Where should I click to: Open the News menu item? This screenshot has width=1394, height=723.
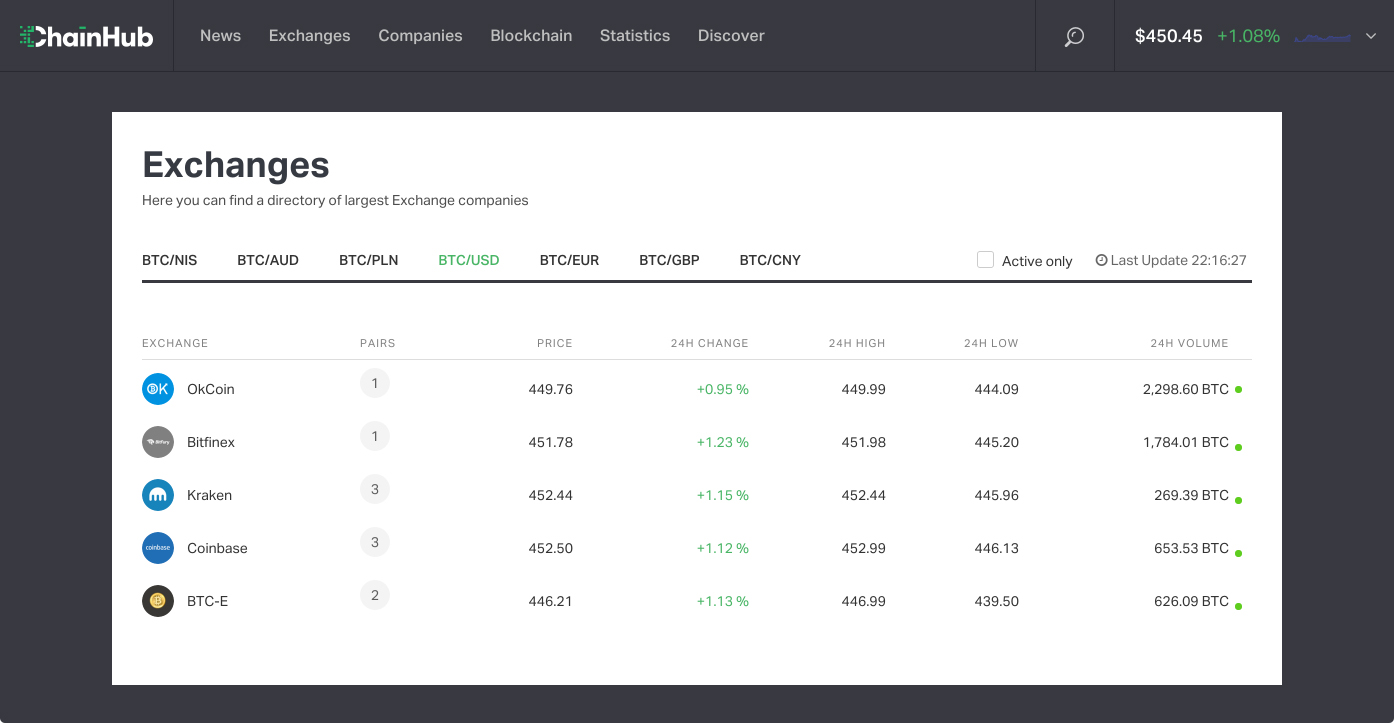pos(220,36)
